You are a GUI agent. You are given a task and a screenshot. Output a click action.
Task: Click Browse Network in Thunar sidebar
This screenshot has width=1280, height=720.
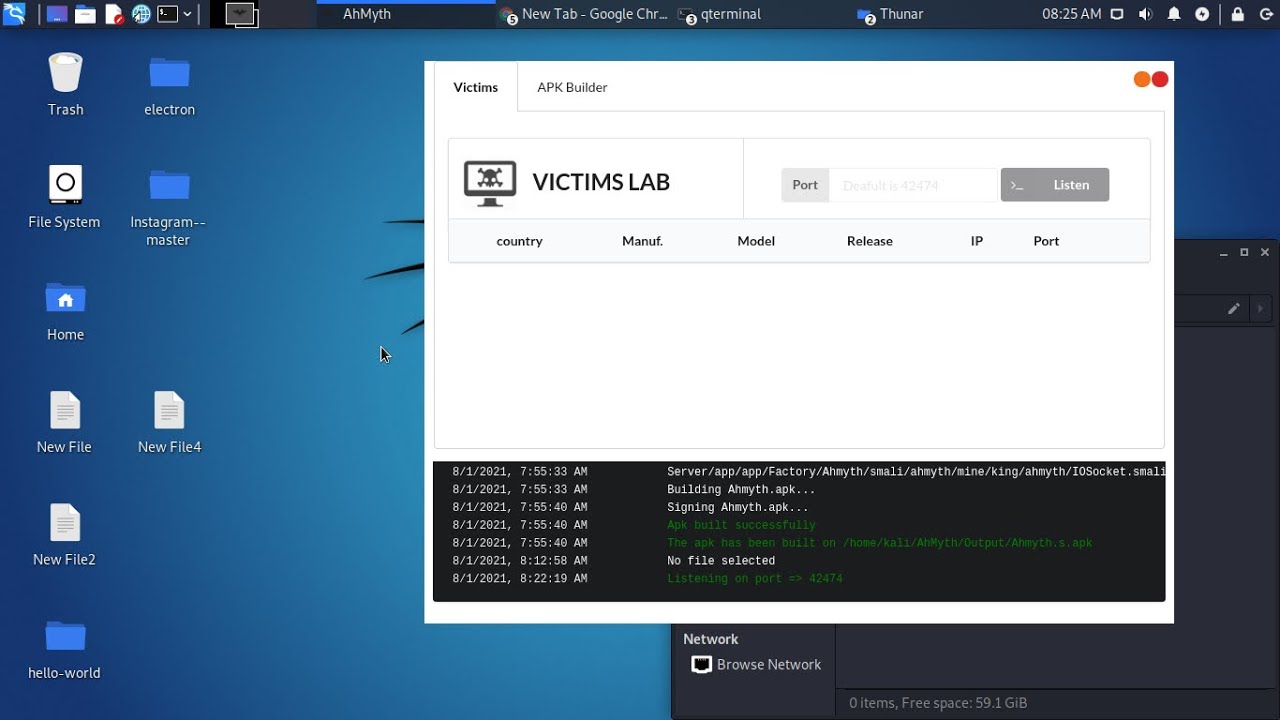(x=757, y=665)
